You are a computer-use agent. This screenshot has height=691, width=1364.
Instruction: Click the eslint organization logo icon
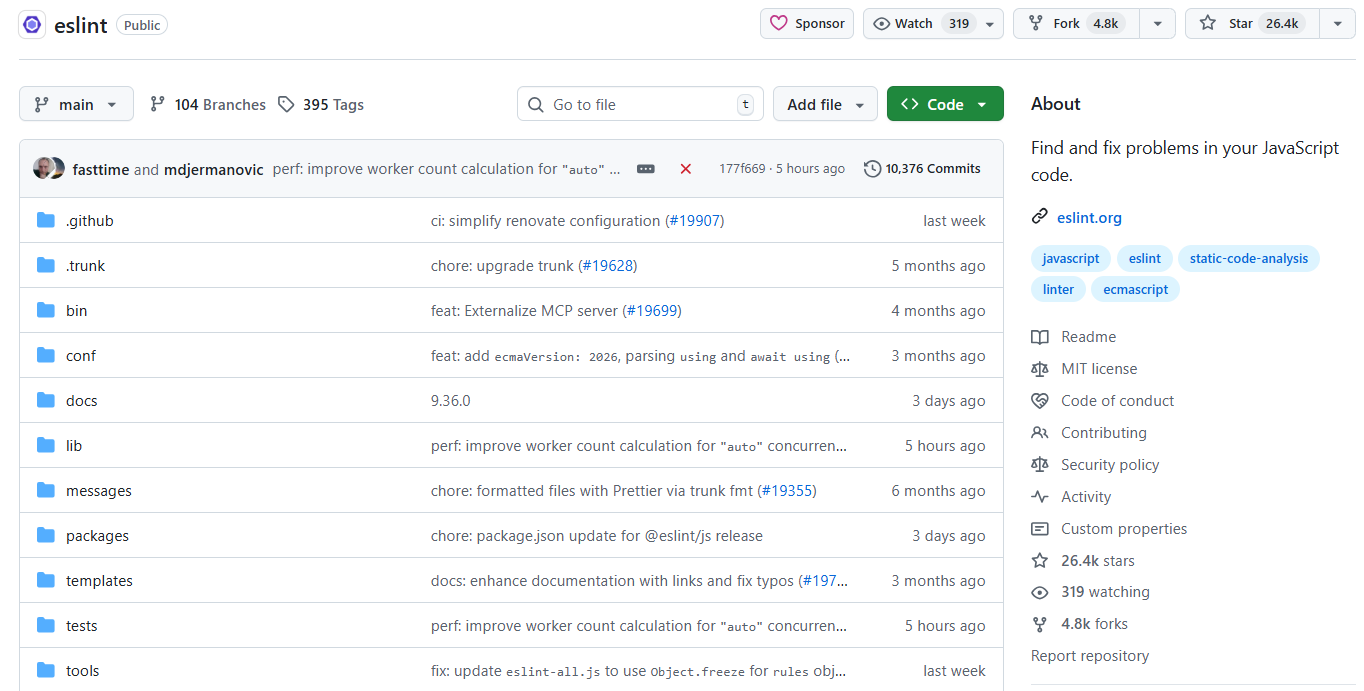32,25
